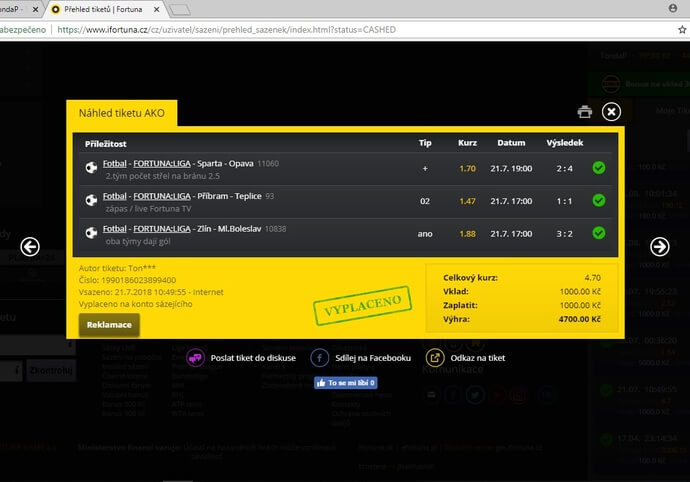Click soccer ball icon for Zlín - Ml.Boleslav
Viewport: 690px width, 482px height.
point(91,233)
